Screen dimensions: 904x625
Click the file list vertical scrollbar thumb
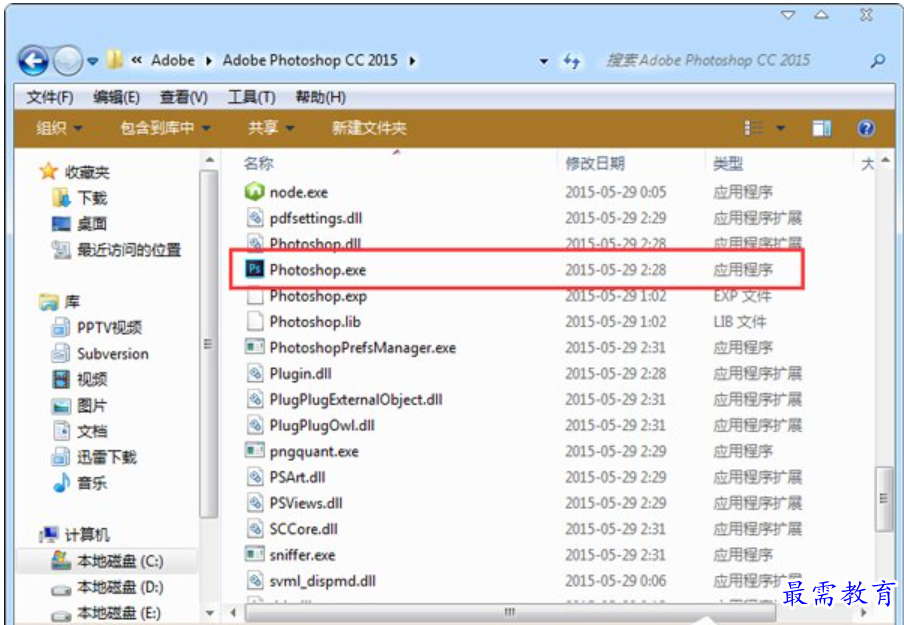884,499
